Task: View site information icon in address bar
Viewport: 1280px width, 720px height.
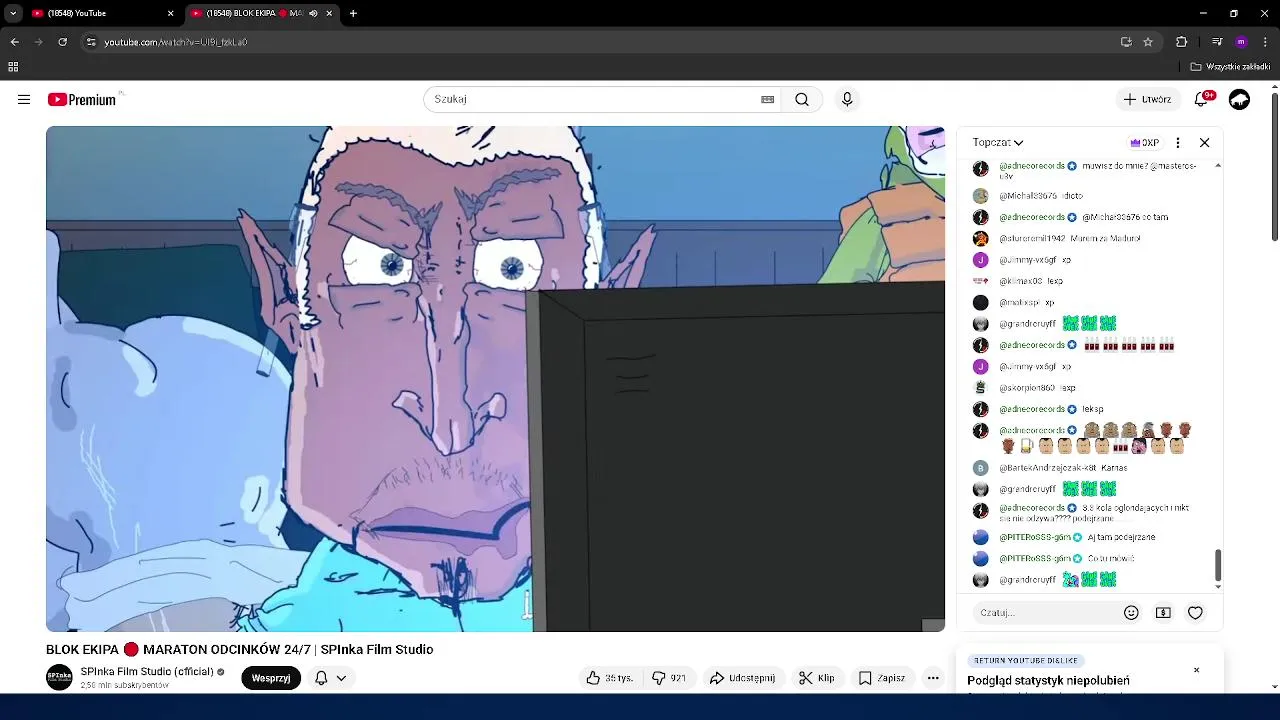Action: point(91,42)
